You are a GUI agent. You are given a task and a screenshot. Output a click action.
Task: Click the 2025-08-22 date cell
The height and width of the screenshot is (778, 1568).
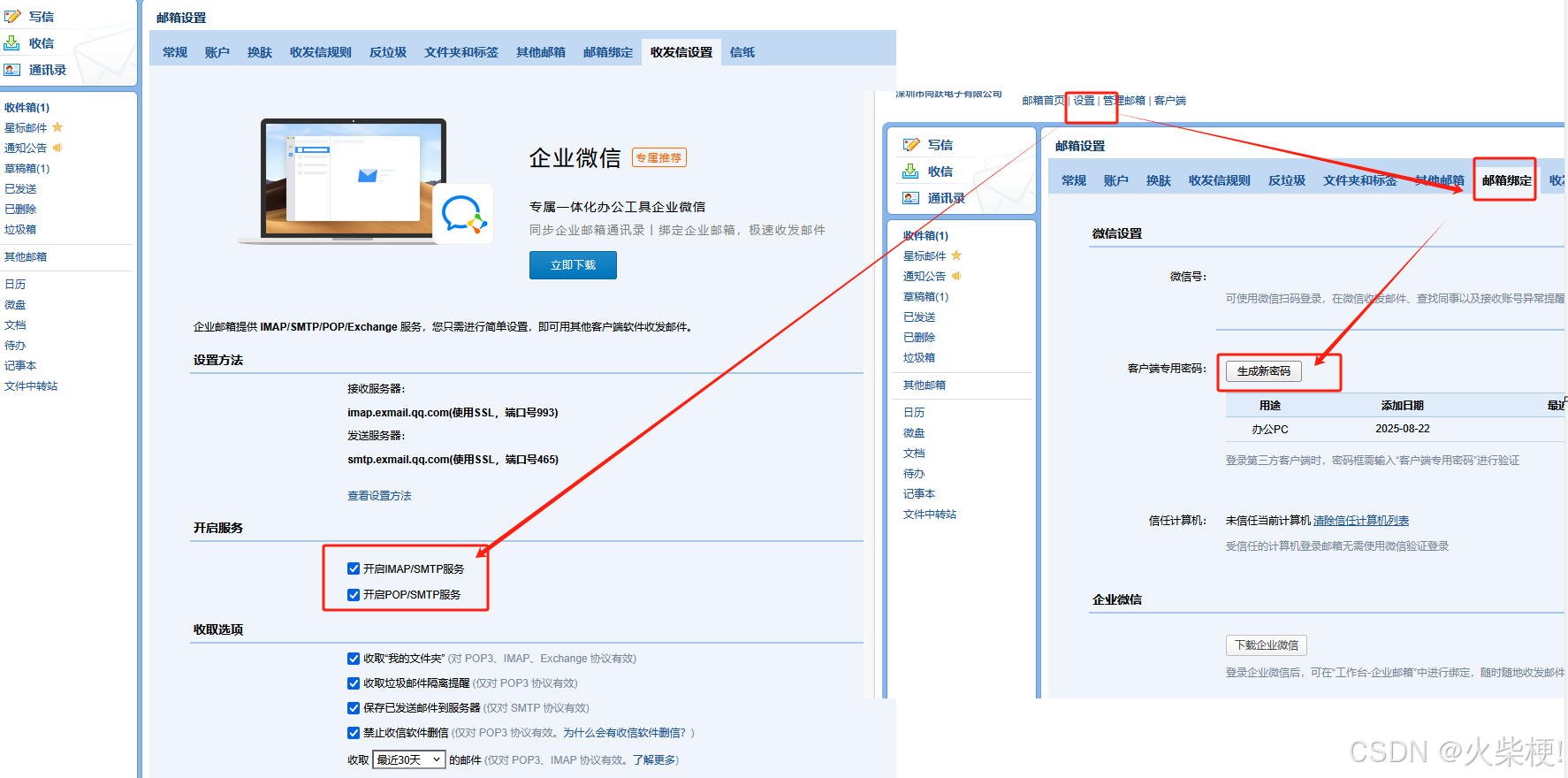pos(1403,429)
